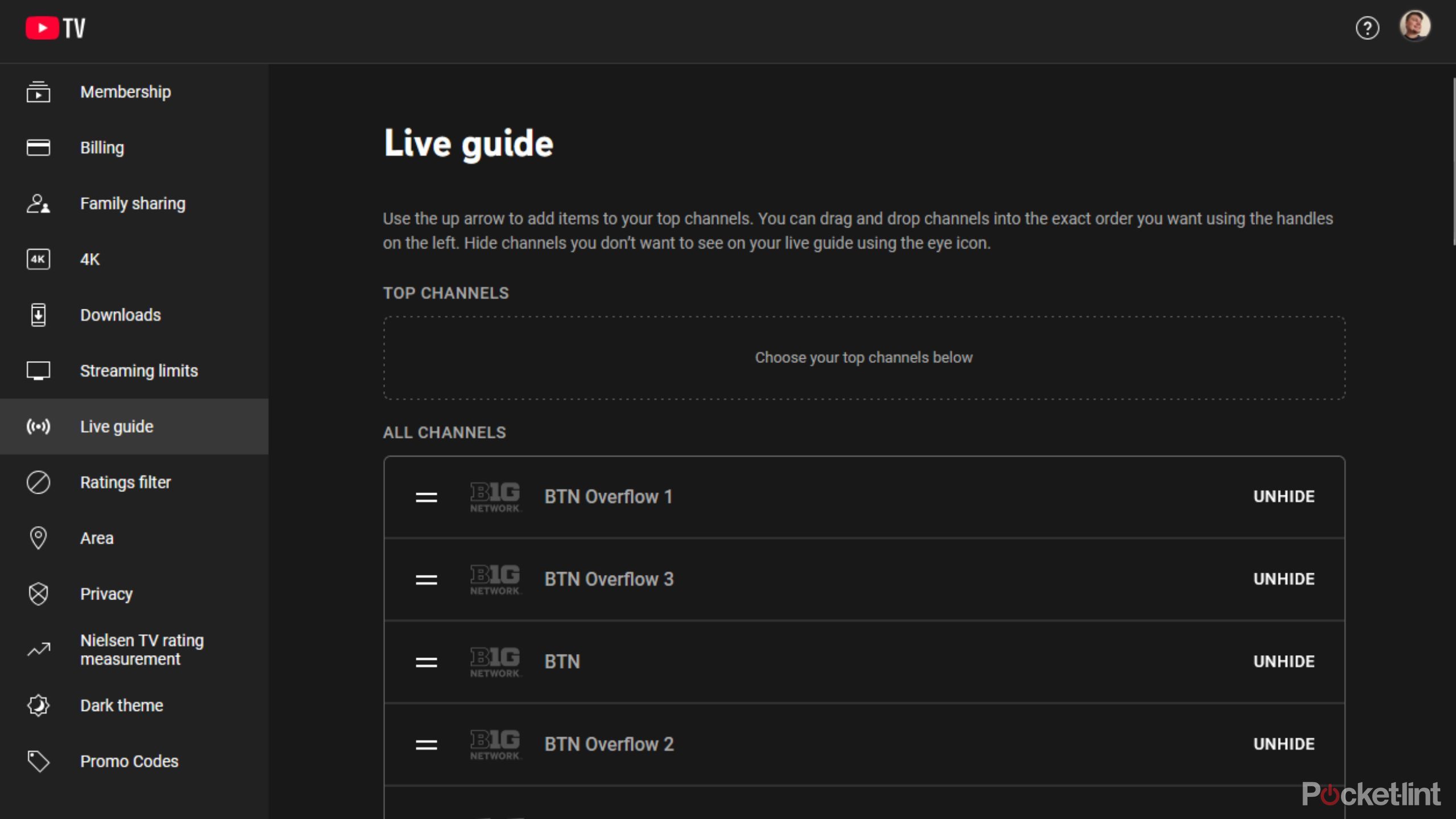Click the BTN Overflow 2 channel name
The width and height of the screenshot is (1456, 819).
tap(609, 744)
